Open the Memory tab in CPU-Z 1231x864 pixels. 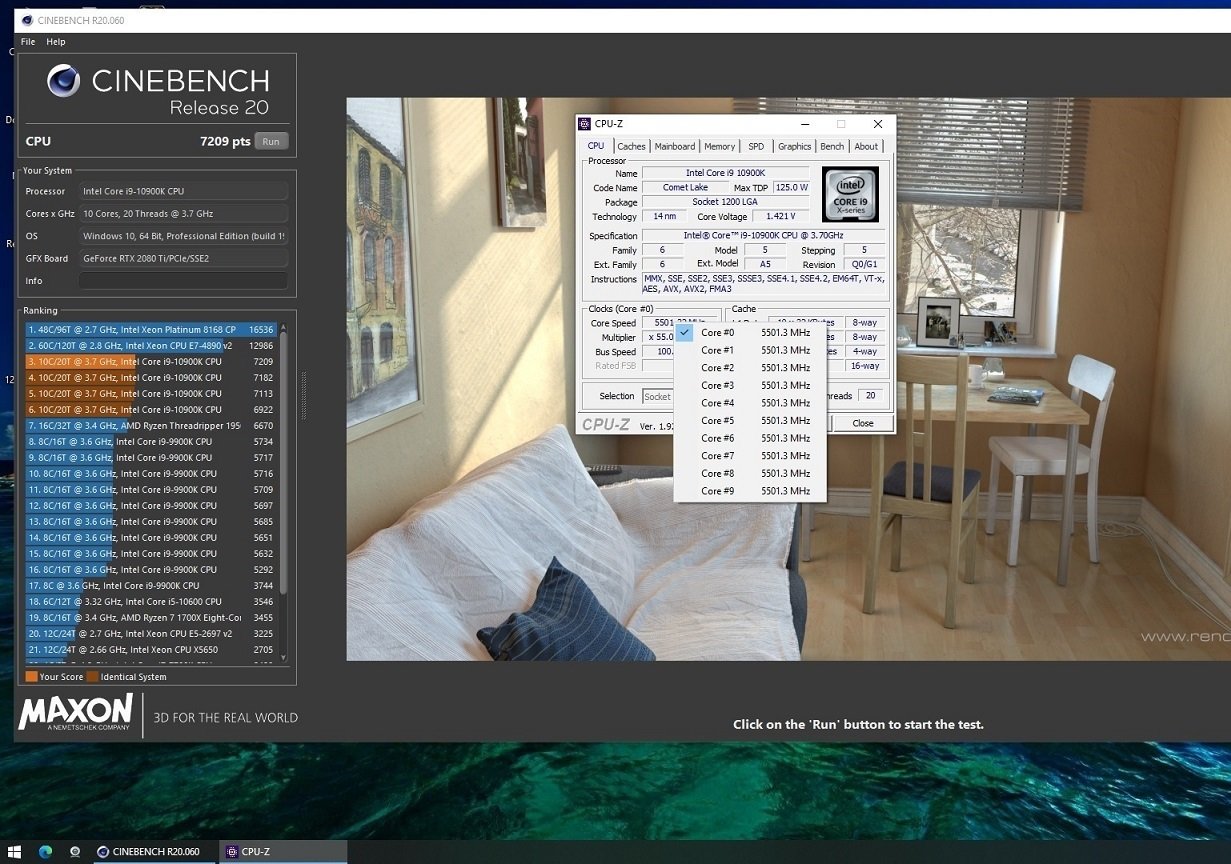coord(719,146)
